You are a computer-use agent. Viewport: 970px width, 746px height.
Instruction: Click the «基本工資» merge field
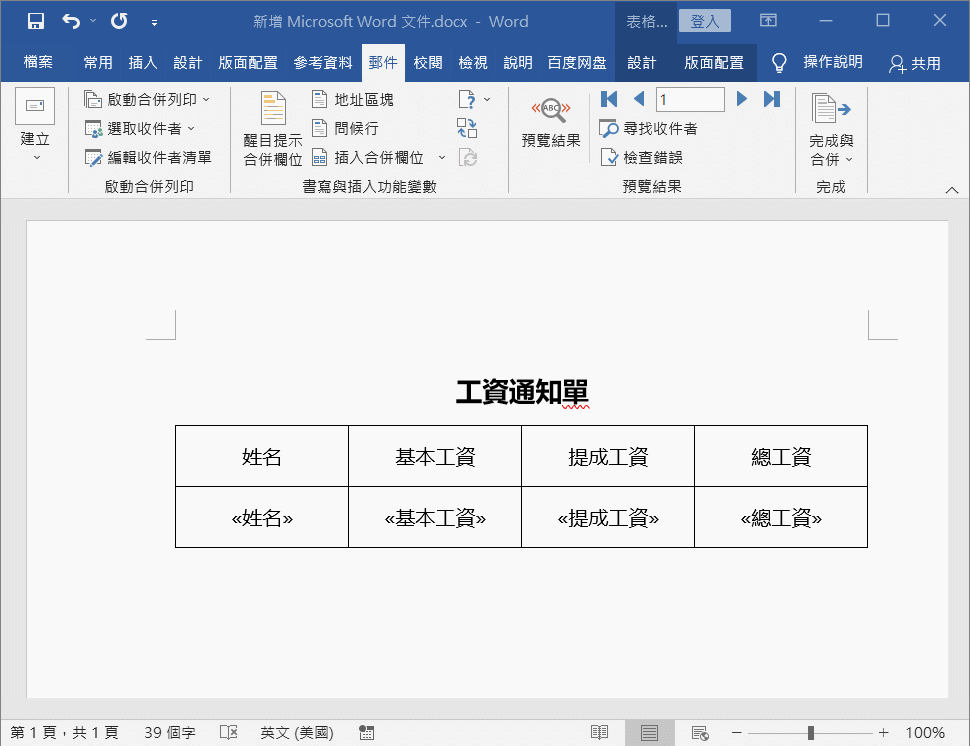[x=435, y=518]
